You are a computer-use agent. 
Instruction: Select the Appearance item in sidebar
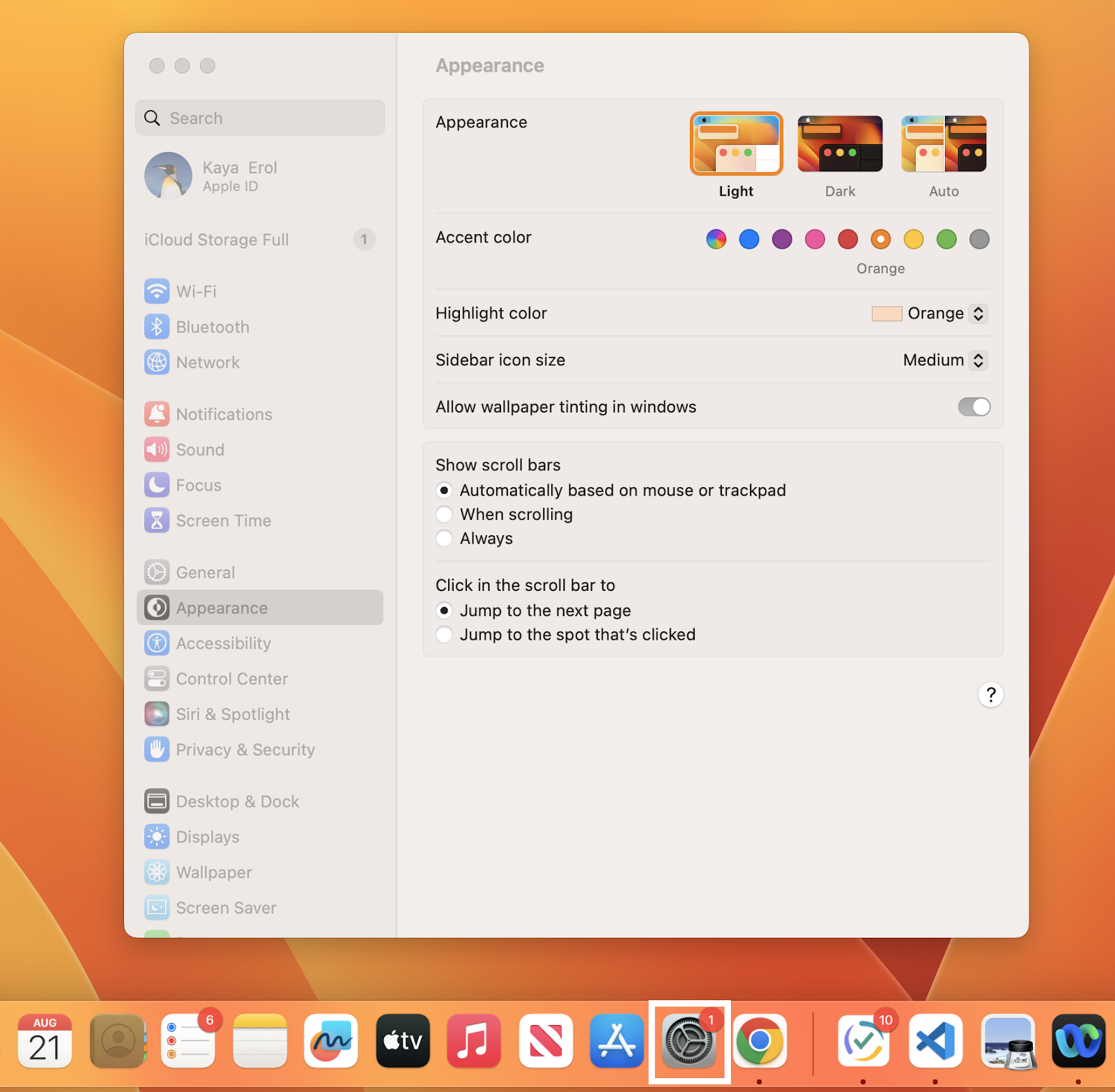click(x=259, y=608)
